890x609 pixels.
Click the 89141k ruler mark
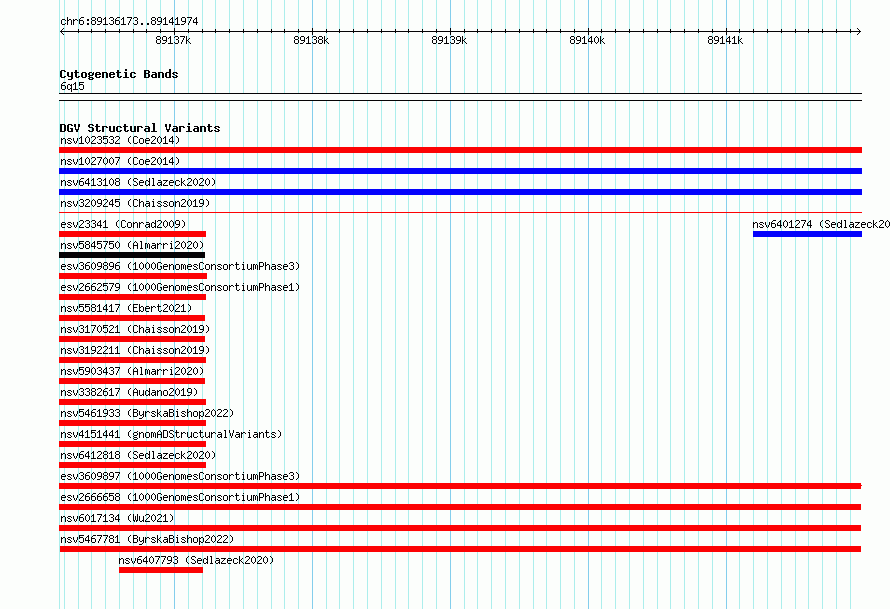click(x=725, y=40)
